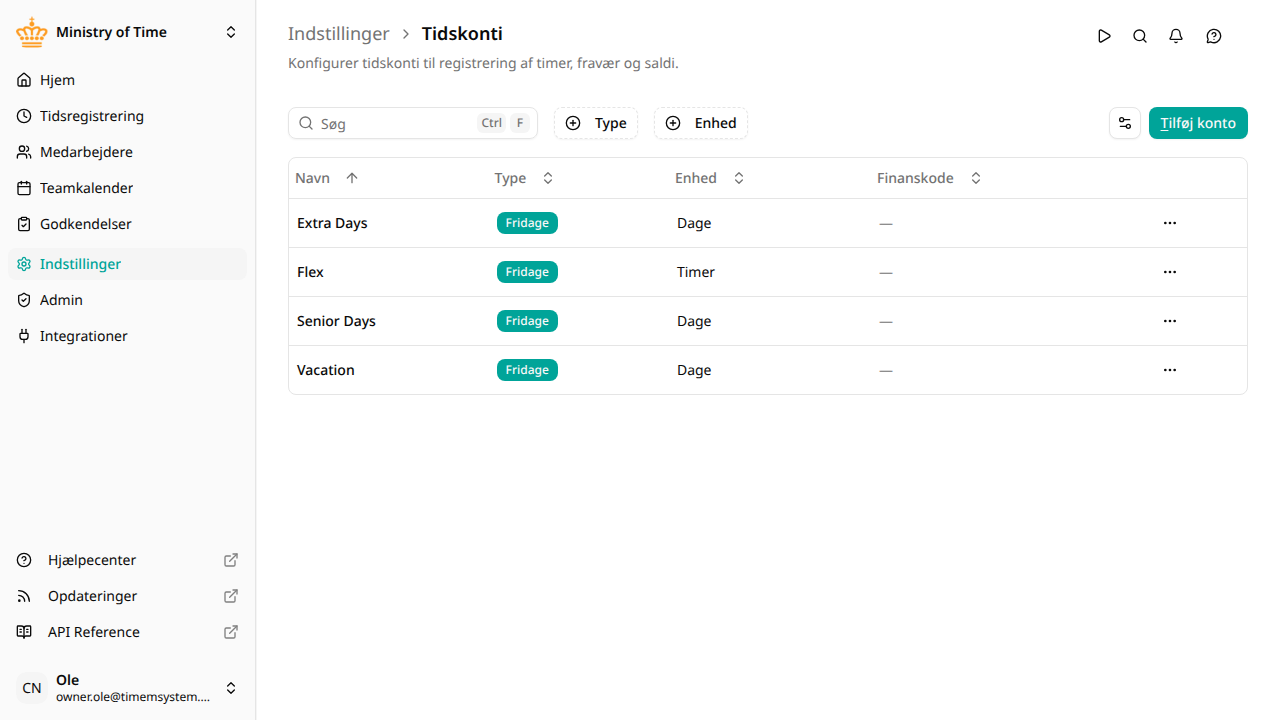
Task: Click the Fridage badge in Vacation row
Action: tap(527, 370)
